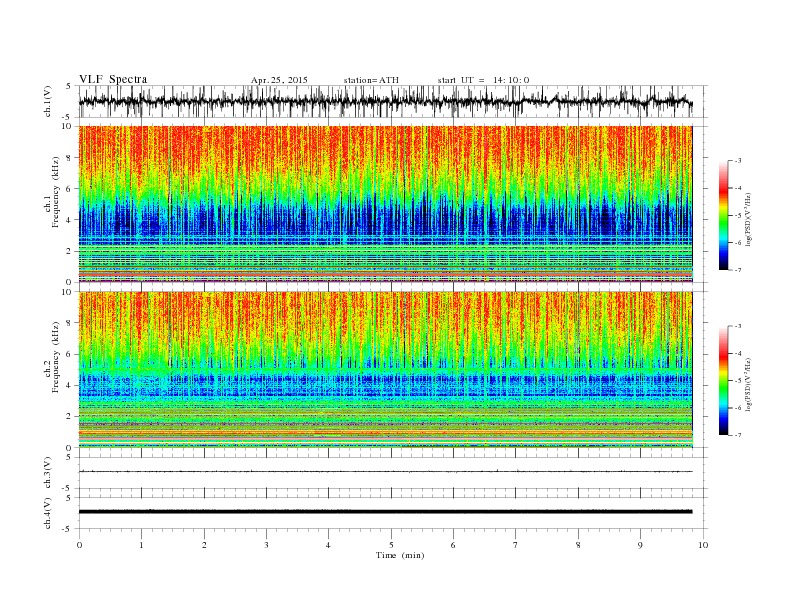Click the ch.1 "Frequency (kHz)" axis label
The height and width of the screenshot is (612, 792).
[56, 192]
